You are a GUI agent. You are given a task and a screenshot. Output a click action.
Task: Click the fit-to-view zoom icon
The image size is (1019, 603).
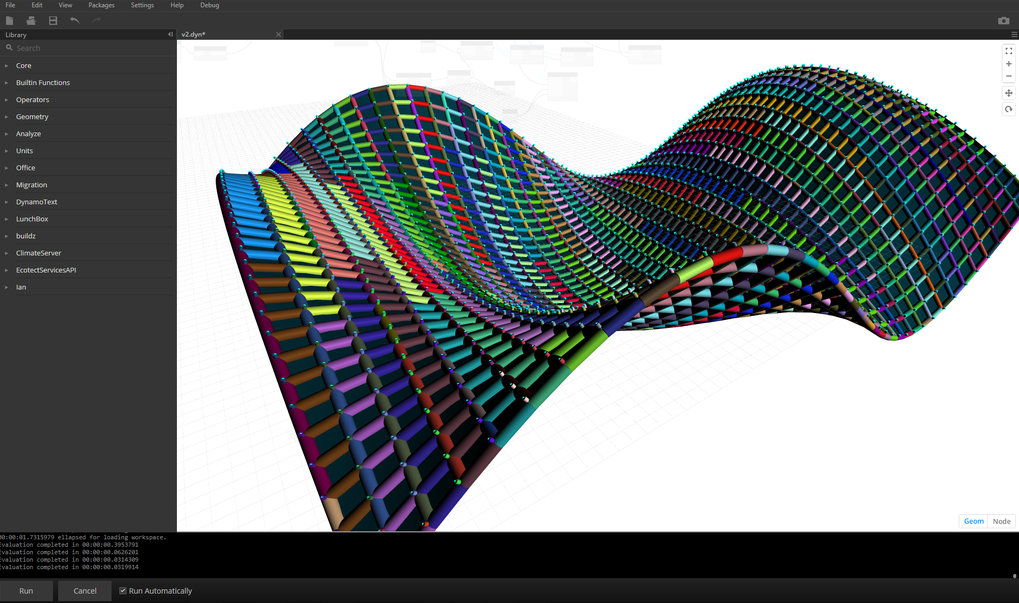click(x=1008, y=51)
